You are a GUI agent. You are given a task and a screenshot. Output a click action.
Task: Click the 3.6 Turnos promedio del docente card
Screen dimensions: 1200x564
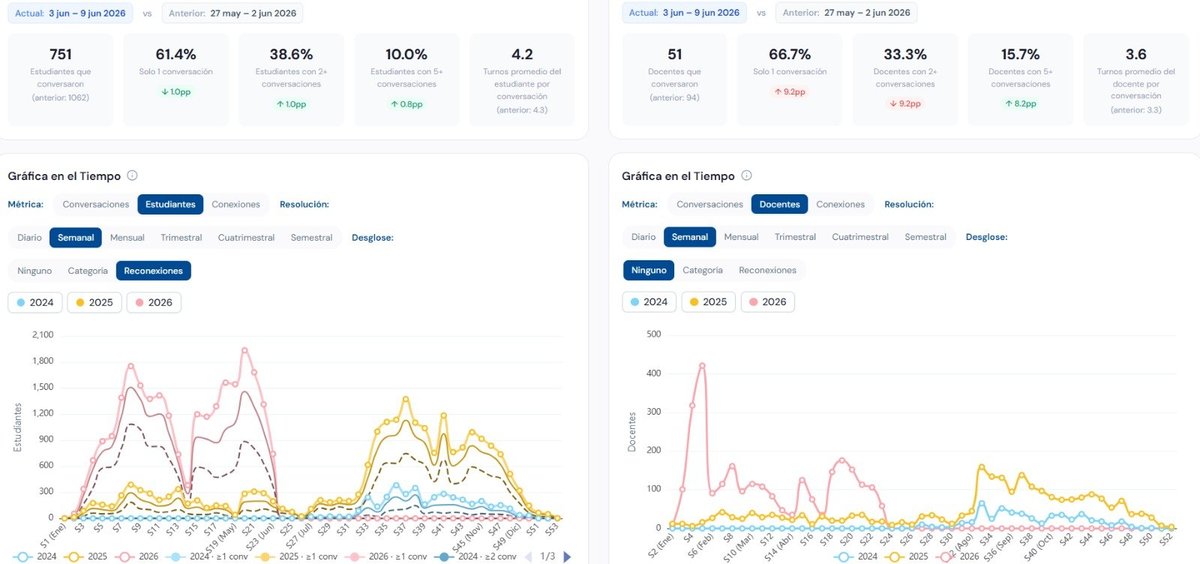pos(1135,79)
